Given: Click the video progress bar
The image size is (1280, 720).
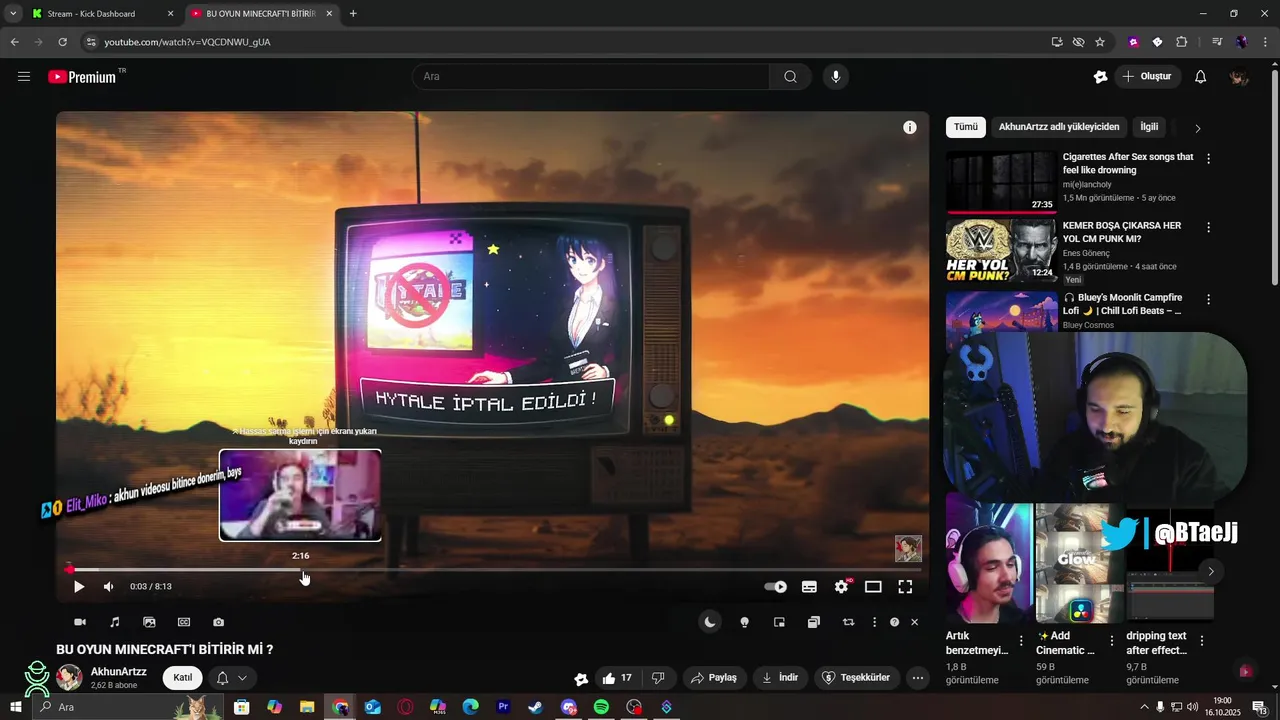Looking at the screenshot, I should 492,570.
